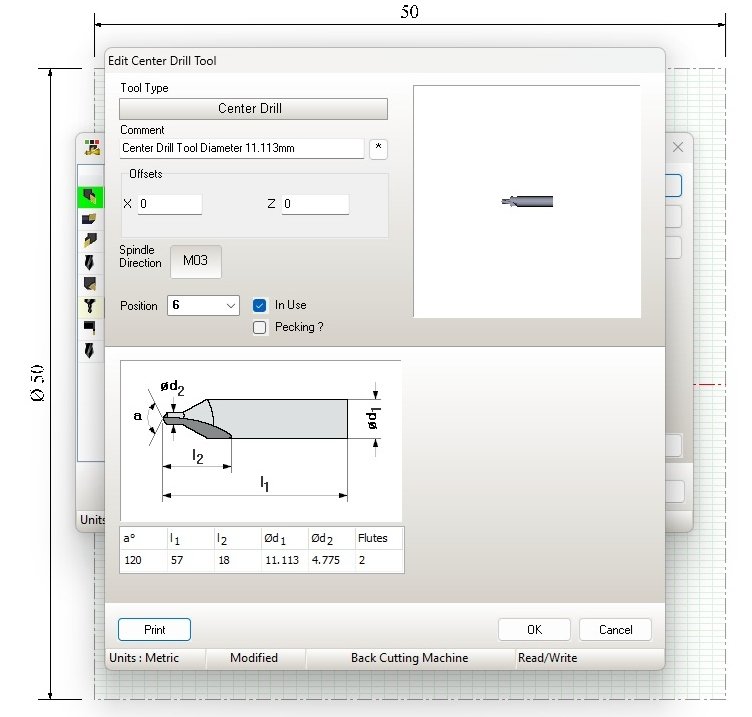752x717 pixels.
Task: Click the asterisk button beside the Comment field
Action: (x=378, y=149)
